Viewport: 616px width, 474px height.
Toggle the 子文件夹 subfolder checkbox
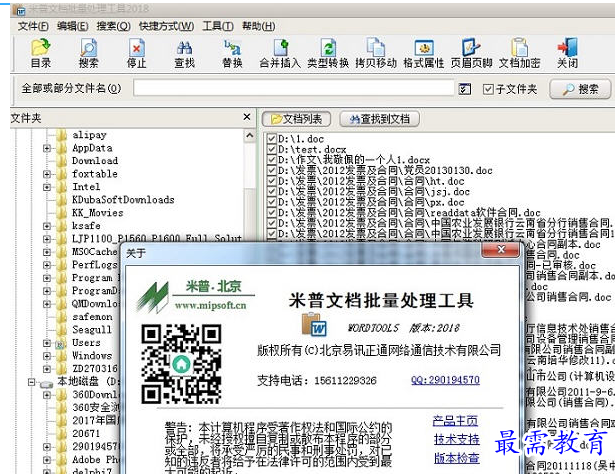[x=488, y=89]
